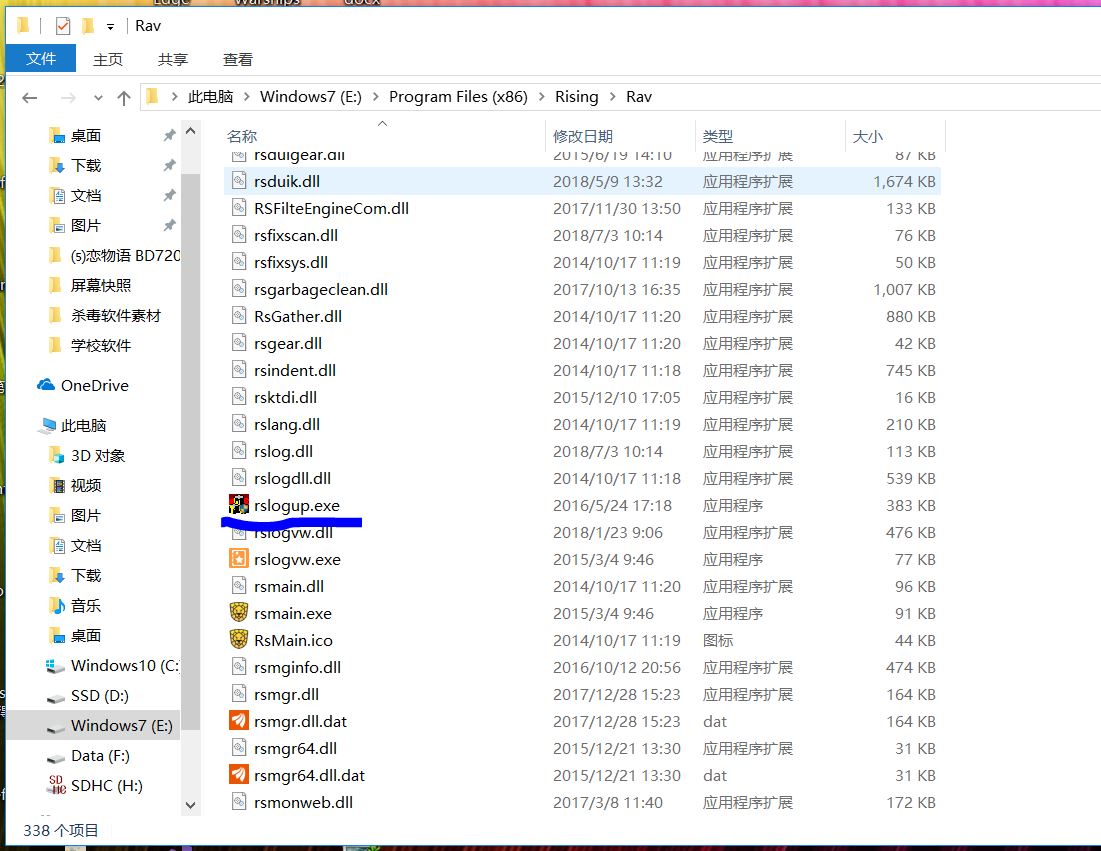Go back with the left arrow

pos(29,98)
